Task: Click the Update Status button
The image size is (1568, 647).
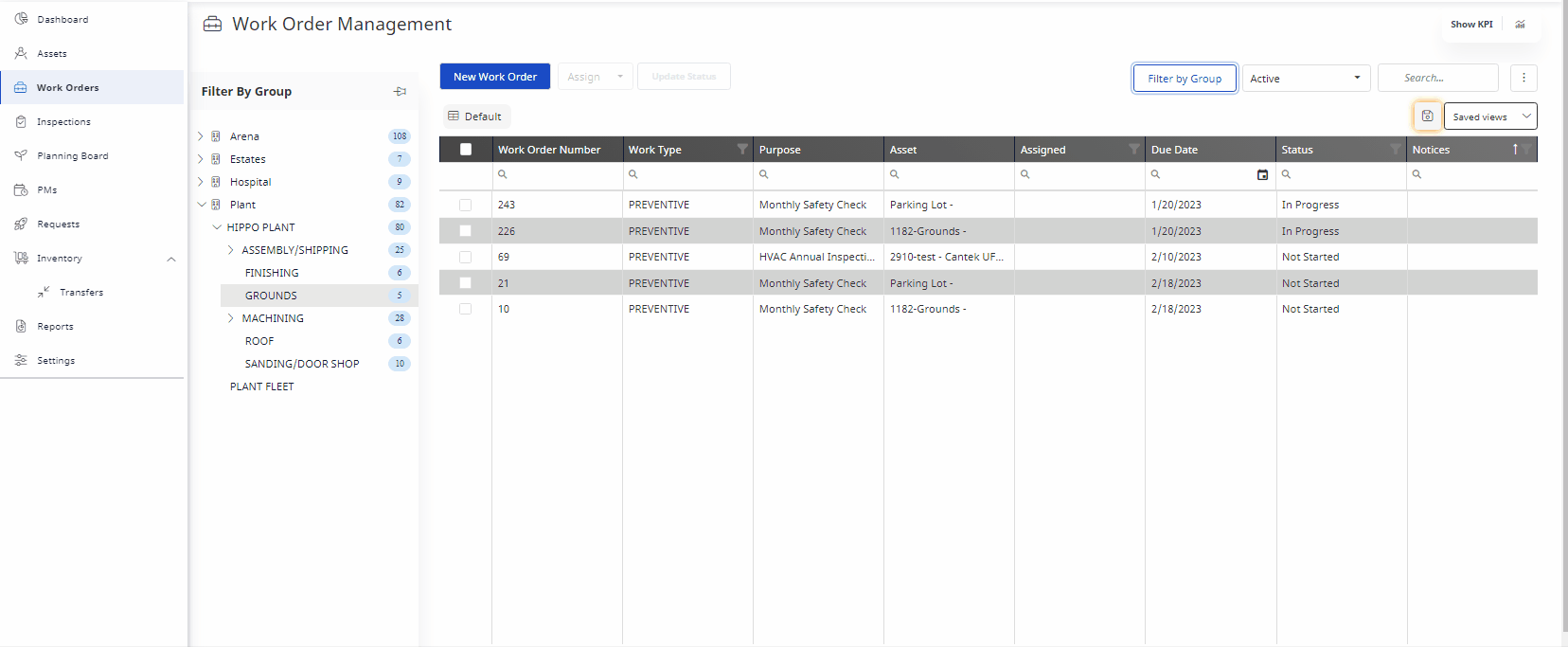Action: click(x=684, y=77)
